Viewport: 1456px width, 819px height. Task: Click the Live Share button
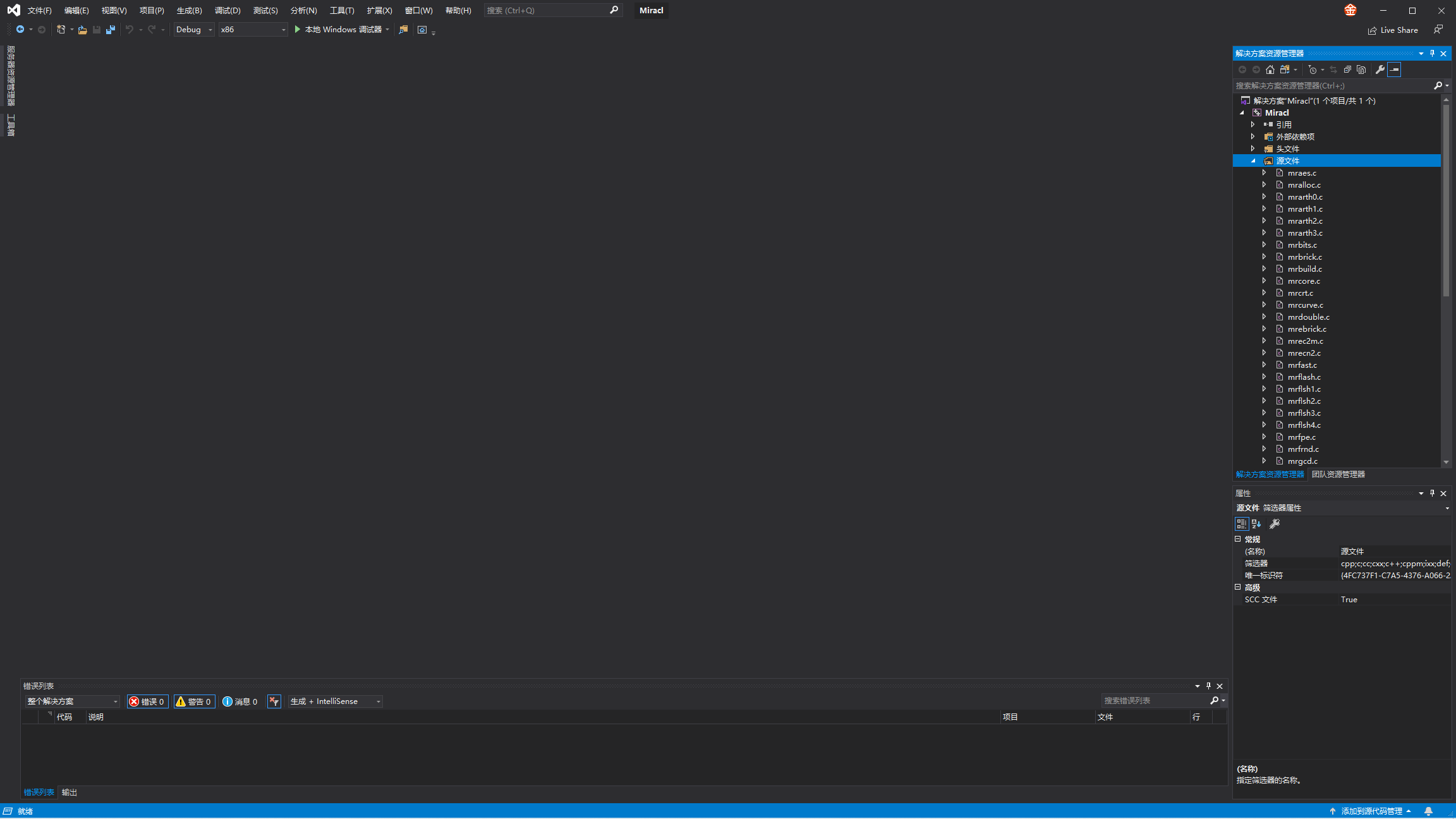1393,30
